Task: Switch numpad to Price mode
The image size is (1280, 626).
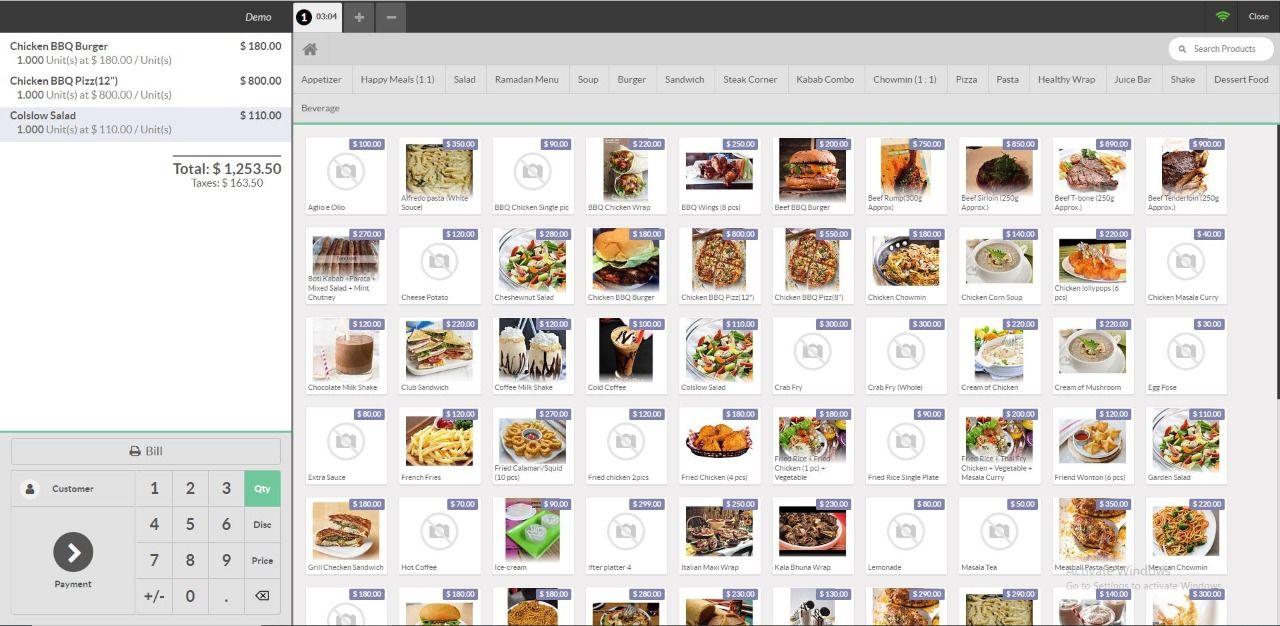Action: (x=262, y=561)
